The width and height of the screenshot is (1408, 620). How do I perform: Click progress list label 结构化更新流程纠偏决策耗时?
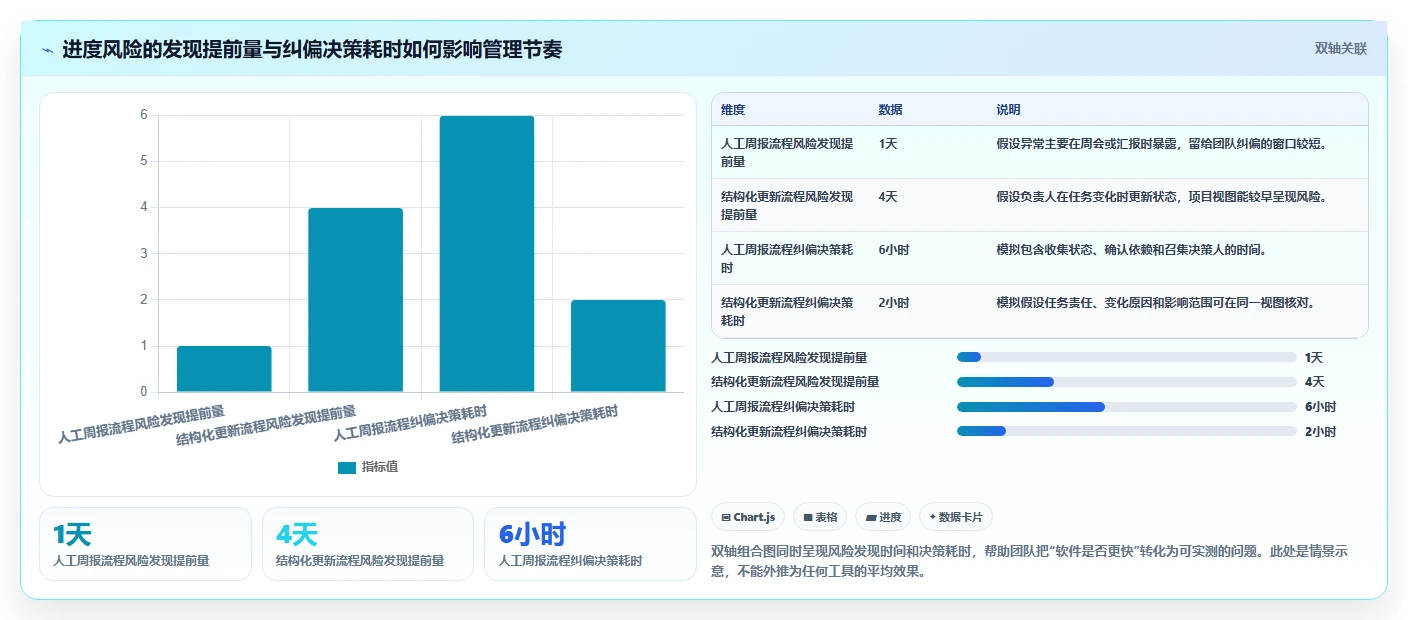[x=789, y=432]
